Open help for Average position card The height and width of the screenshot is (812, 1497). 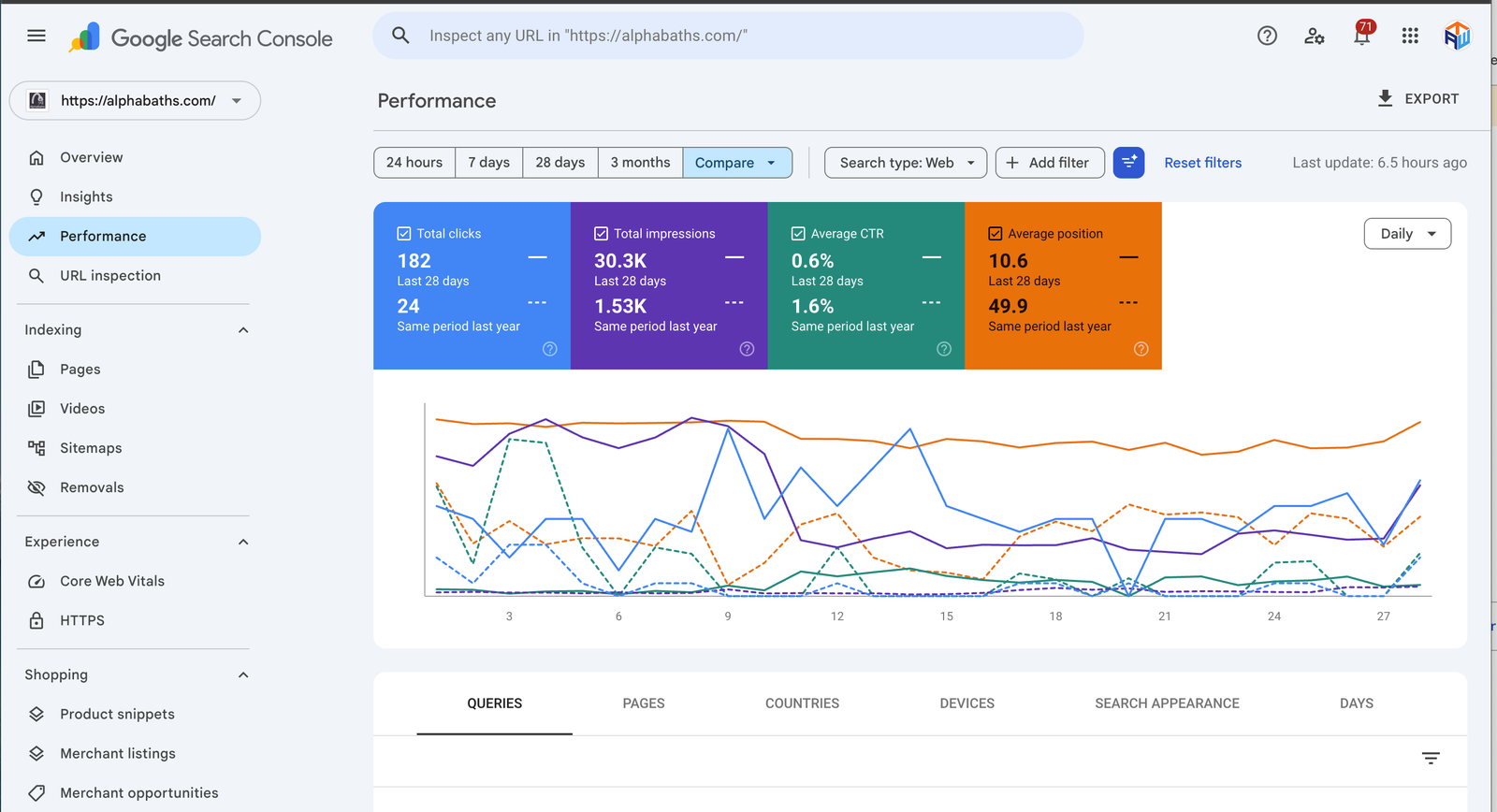click(x=1141, y=349)
